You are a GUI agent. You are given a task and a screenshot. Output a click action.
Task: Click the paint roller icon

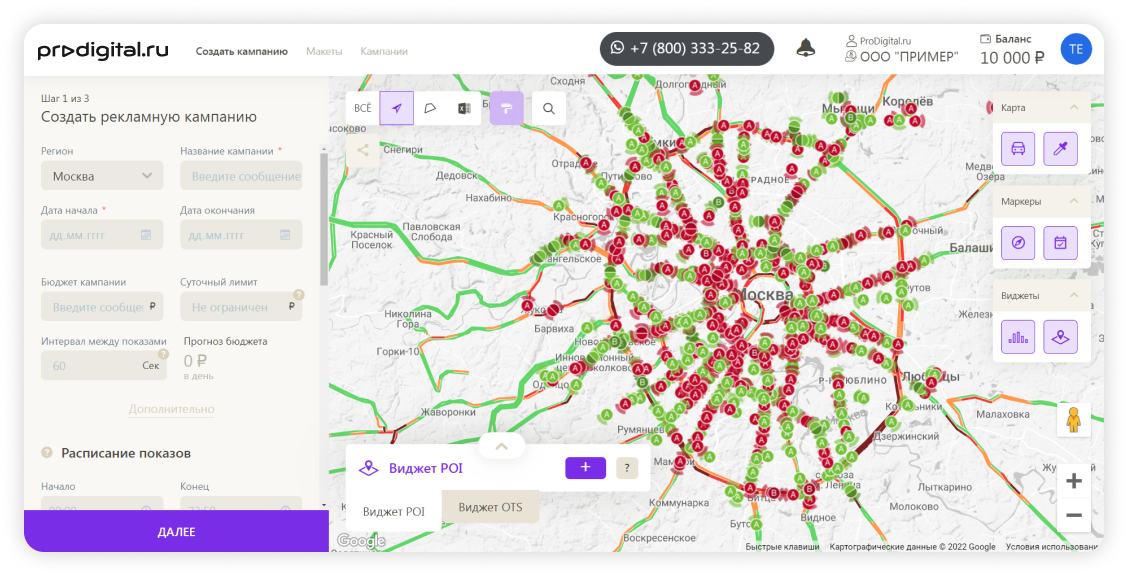[506, 108]
